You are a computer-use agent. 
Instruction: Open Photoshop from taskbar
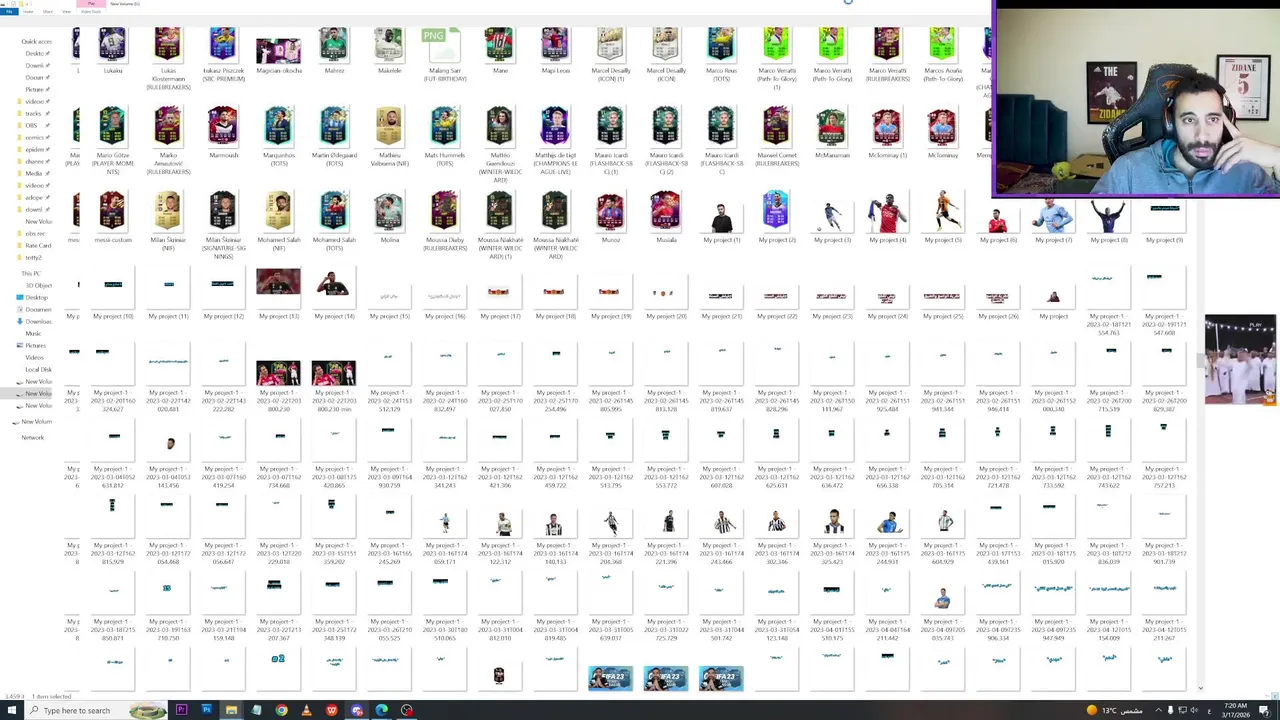[x=206, y=710]
